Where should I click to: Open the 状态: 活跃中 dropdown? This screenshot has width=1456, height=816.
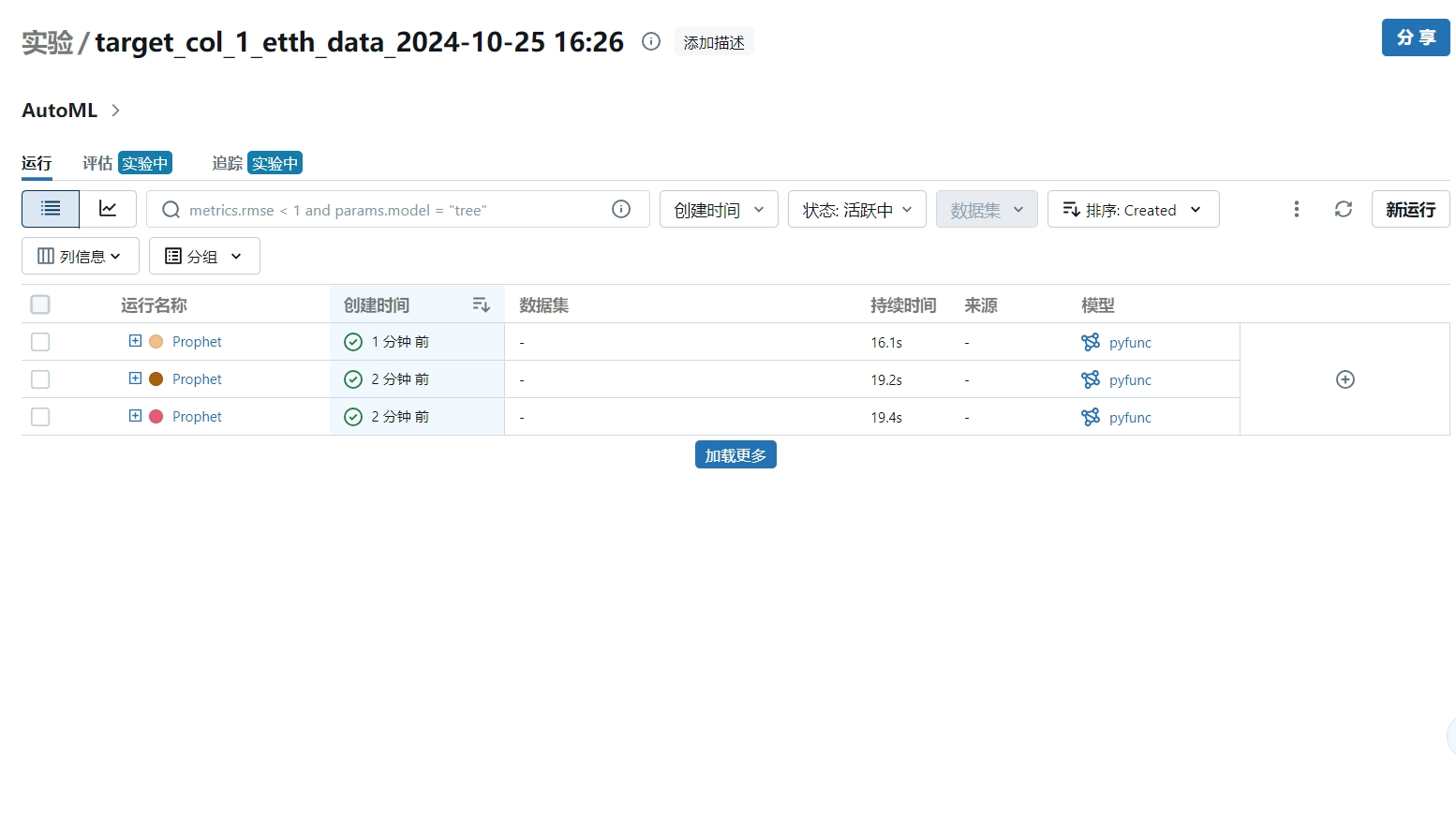(857, 209)
